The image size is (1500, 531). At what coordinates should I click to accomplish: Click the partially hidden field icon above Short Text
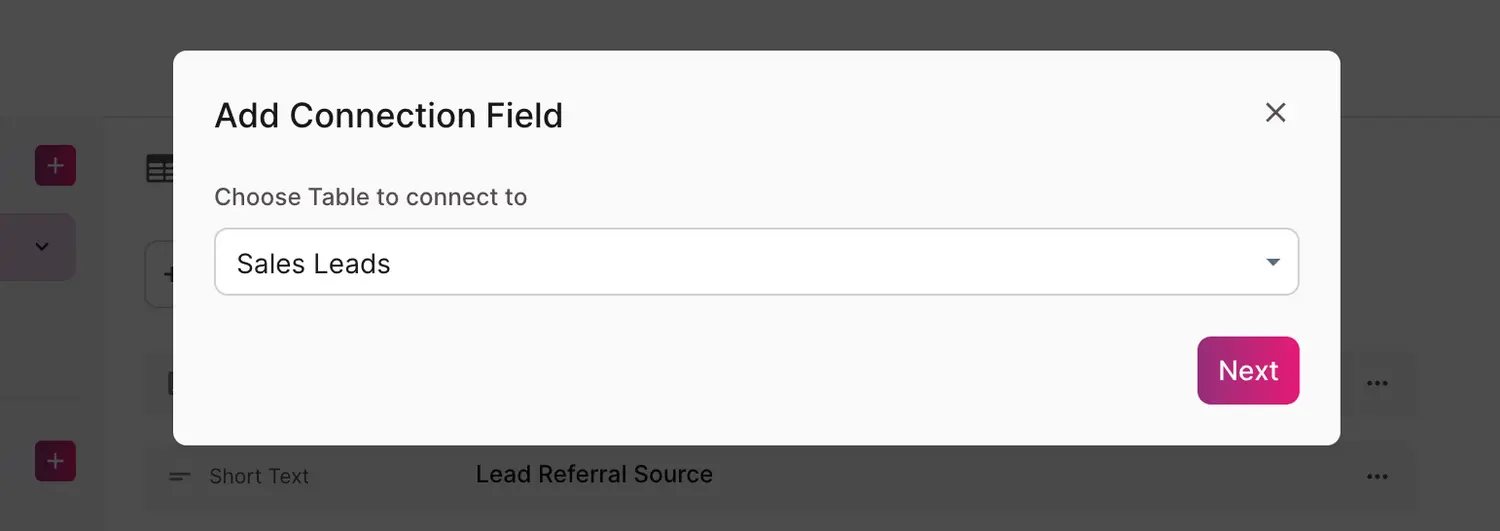click(168, 383)
